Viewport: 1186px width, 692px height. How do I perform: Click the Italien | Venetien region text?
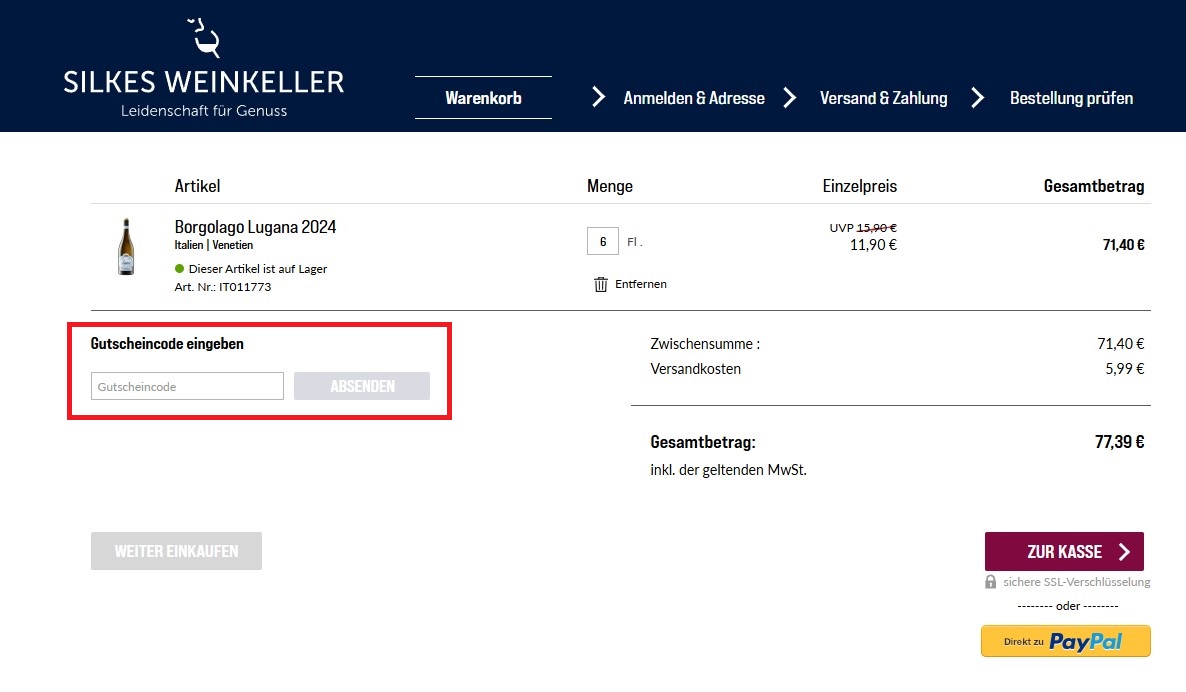[x=214, y=245]
